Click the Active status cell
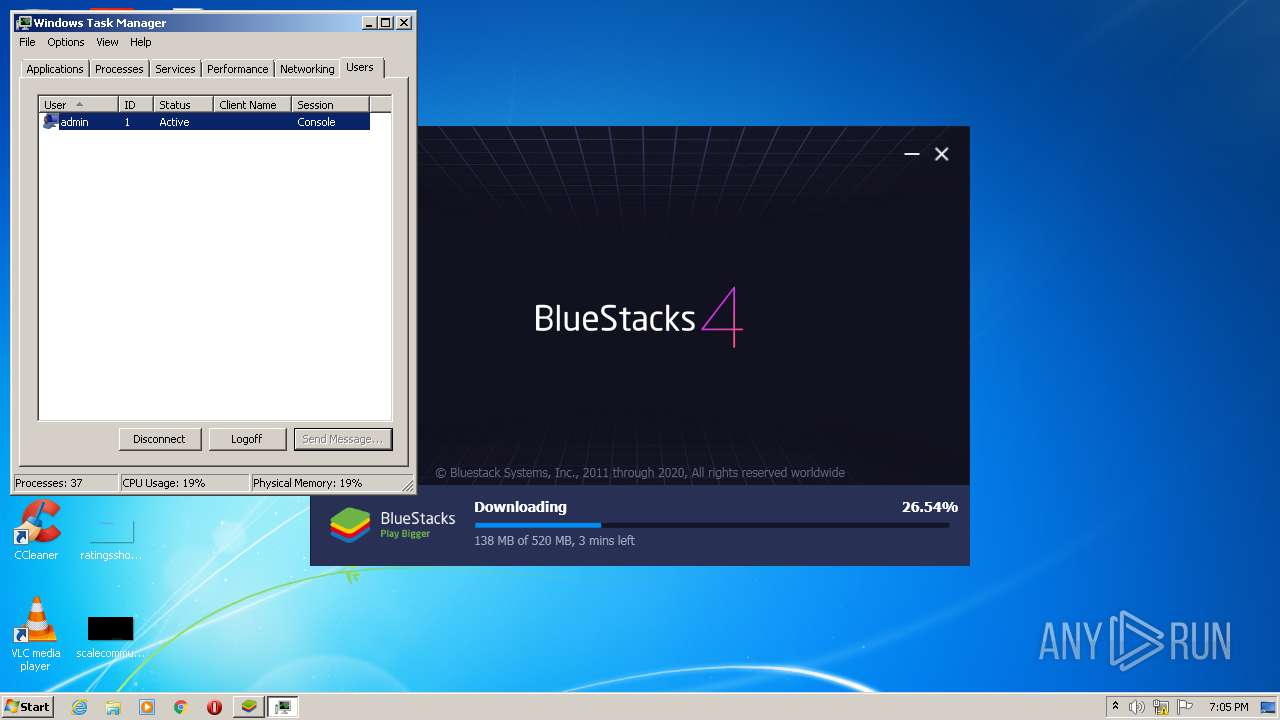The width and height of the screenshot is (1280, 720). pos(174,122)
